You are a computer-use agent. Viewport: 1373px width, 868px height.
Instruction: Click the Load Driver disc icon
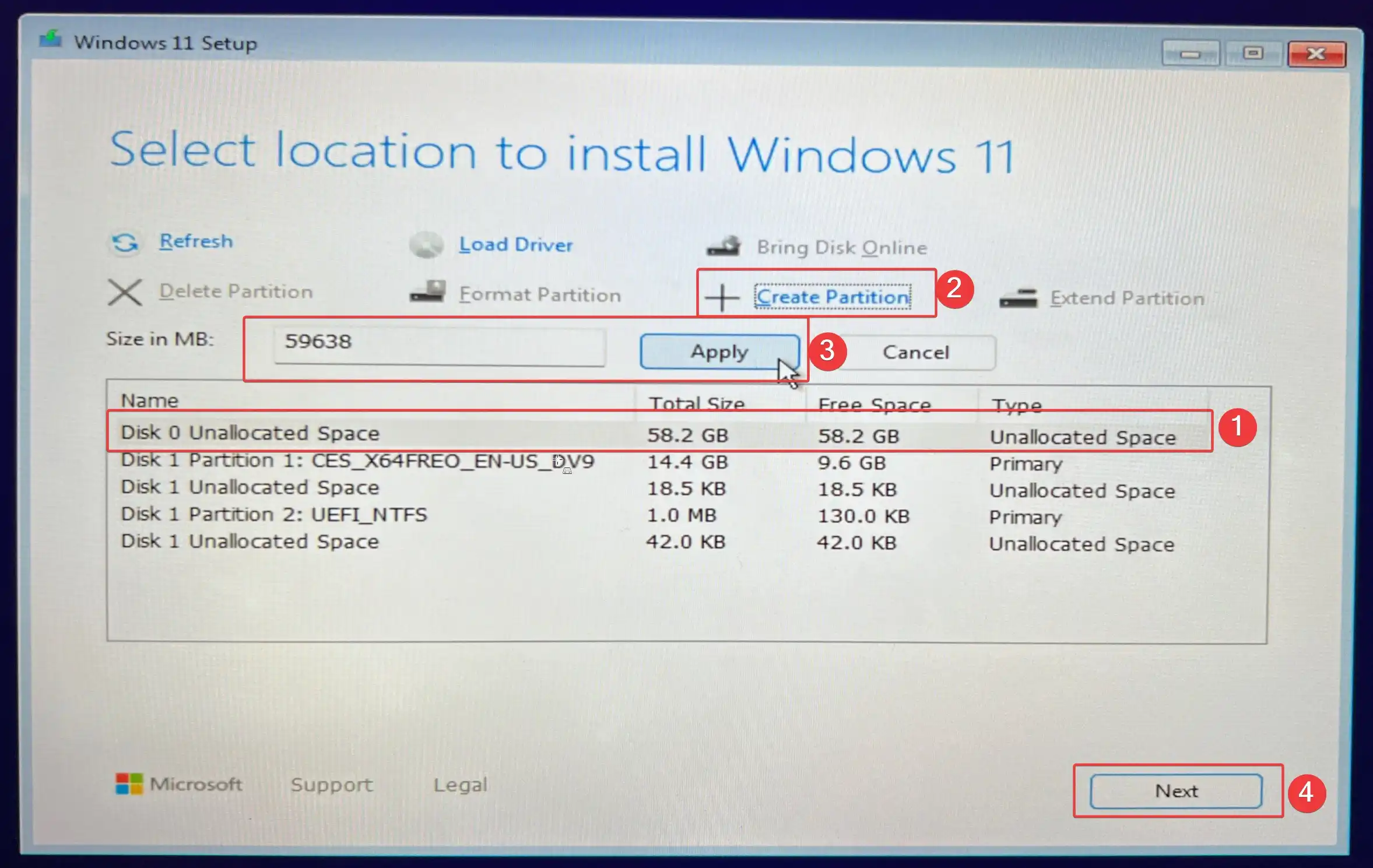[426, 245]
